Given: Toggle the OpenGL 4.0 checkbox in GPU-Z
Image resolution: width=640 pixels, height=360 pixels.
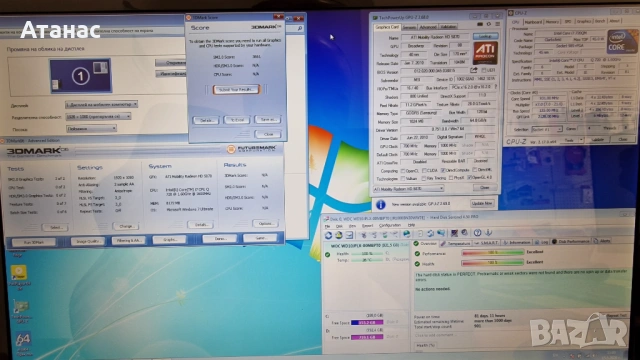Looking at the screenshot, I should click(469, 178).
